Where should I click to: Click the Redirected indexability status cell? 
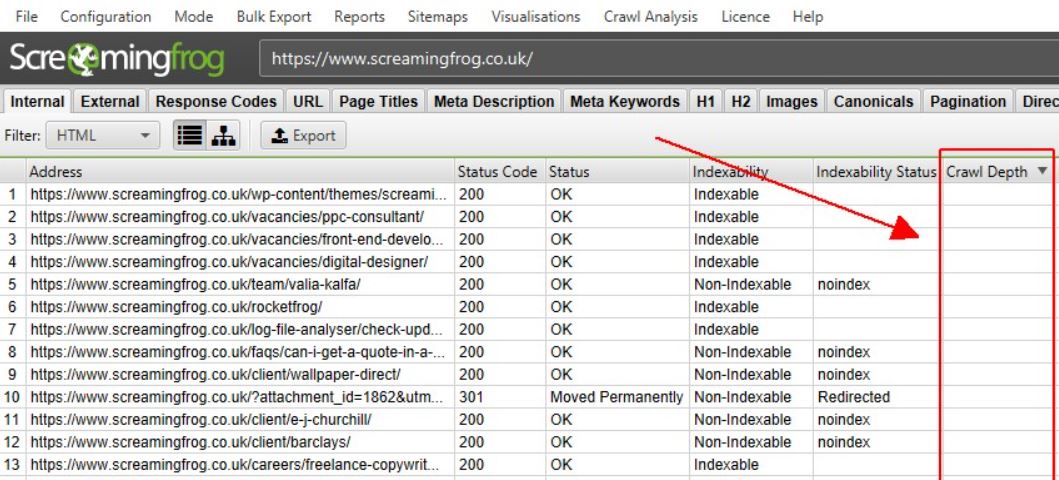tap(876, 397)
